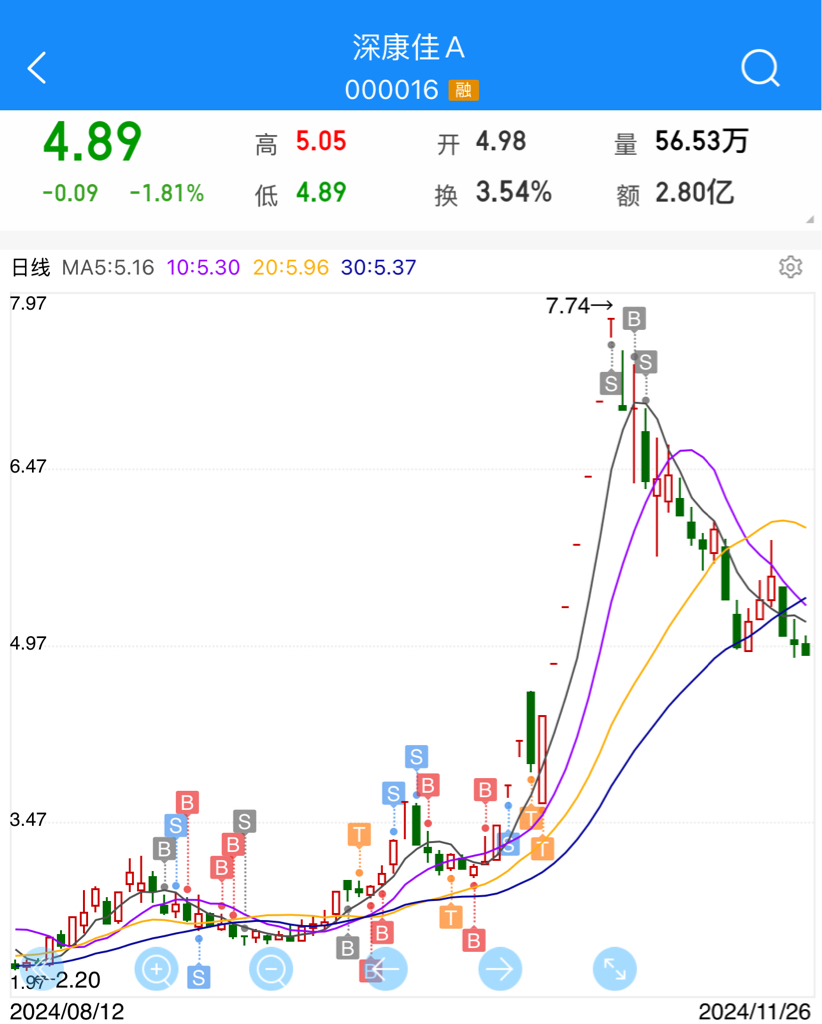The image size is (822, 1024).
Task: Go back using the left chevron
Action: [37, 67]
